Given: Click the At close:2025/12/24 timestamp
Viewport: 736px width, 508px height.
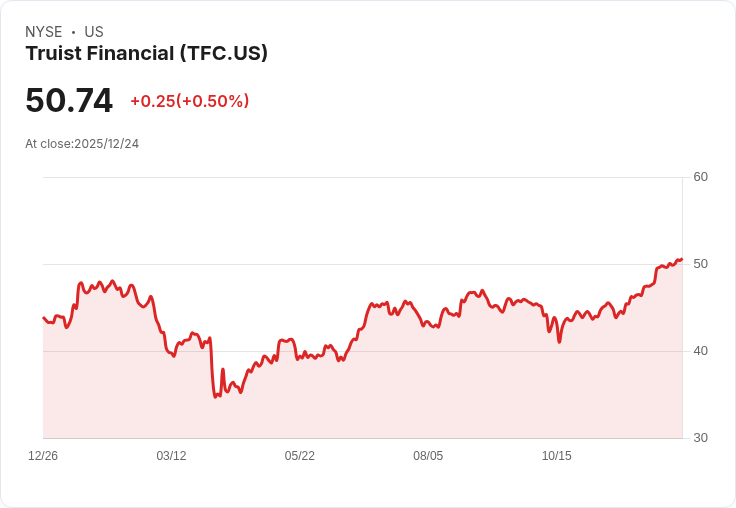Looking at the screenshot, I should [82, 144].
